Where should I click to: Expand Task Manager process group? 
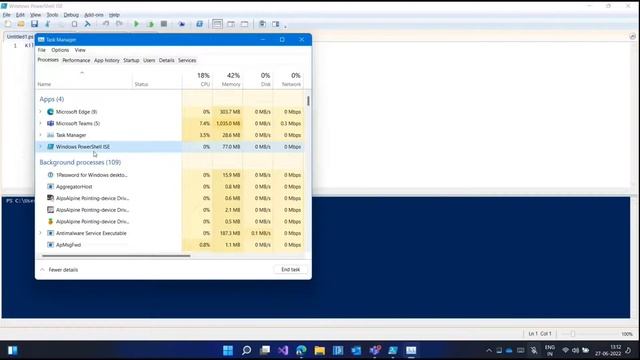point(40,135)
